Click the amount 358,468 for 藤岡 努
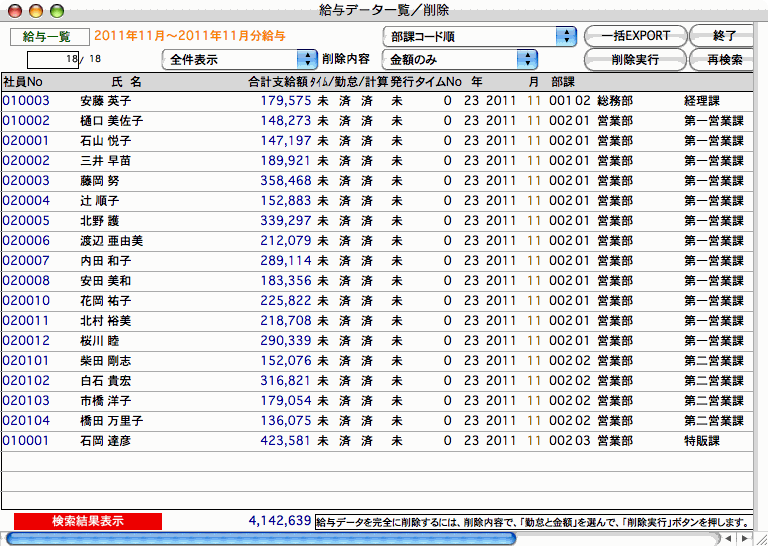Image resolution: width=768 pixels, height=546 pixels. point(286,181)
